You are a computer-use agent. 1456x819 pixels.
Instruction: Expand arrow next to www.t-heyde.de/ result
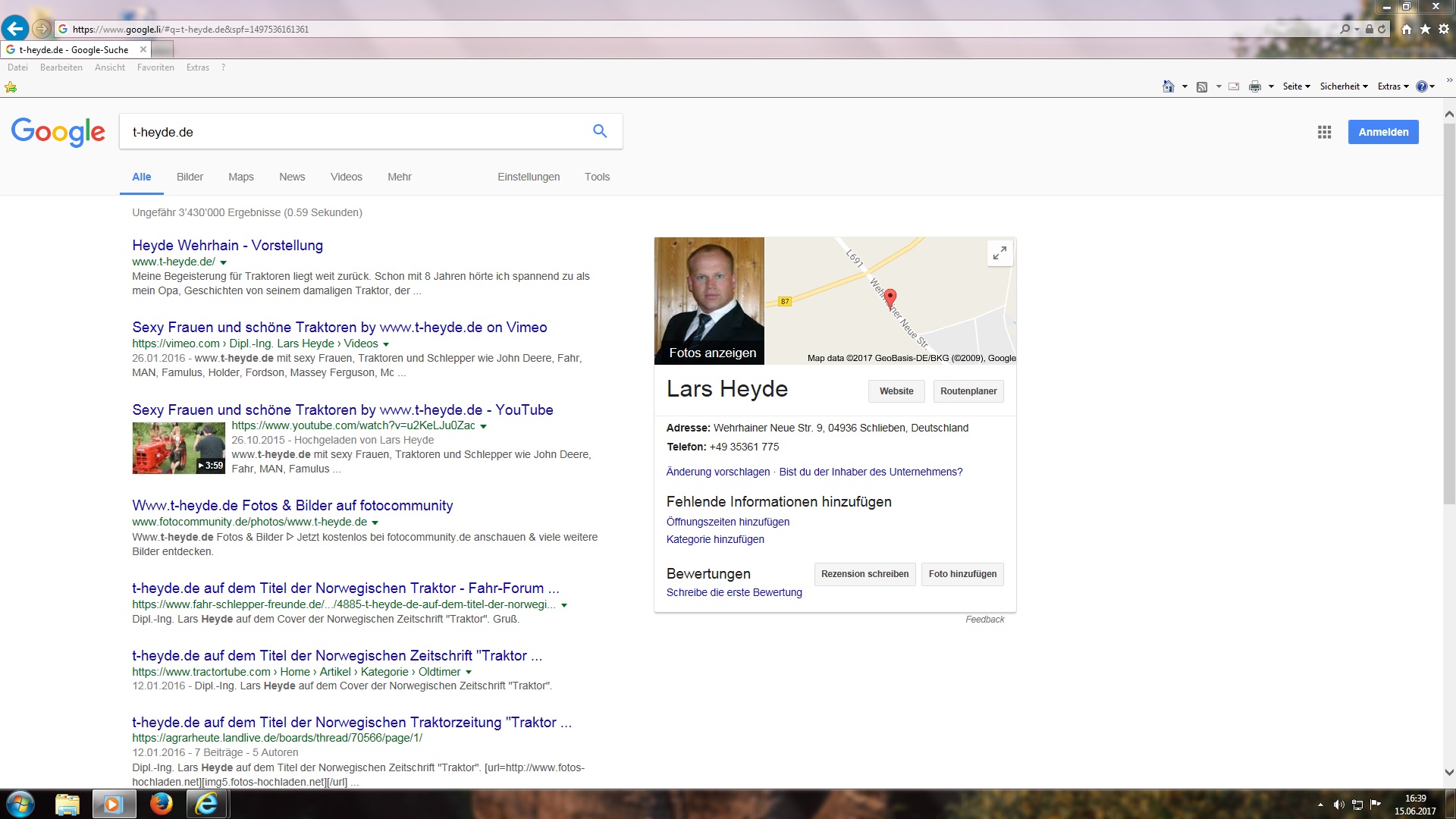pos(223,262)
